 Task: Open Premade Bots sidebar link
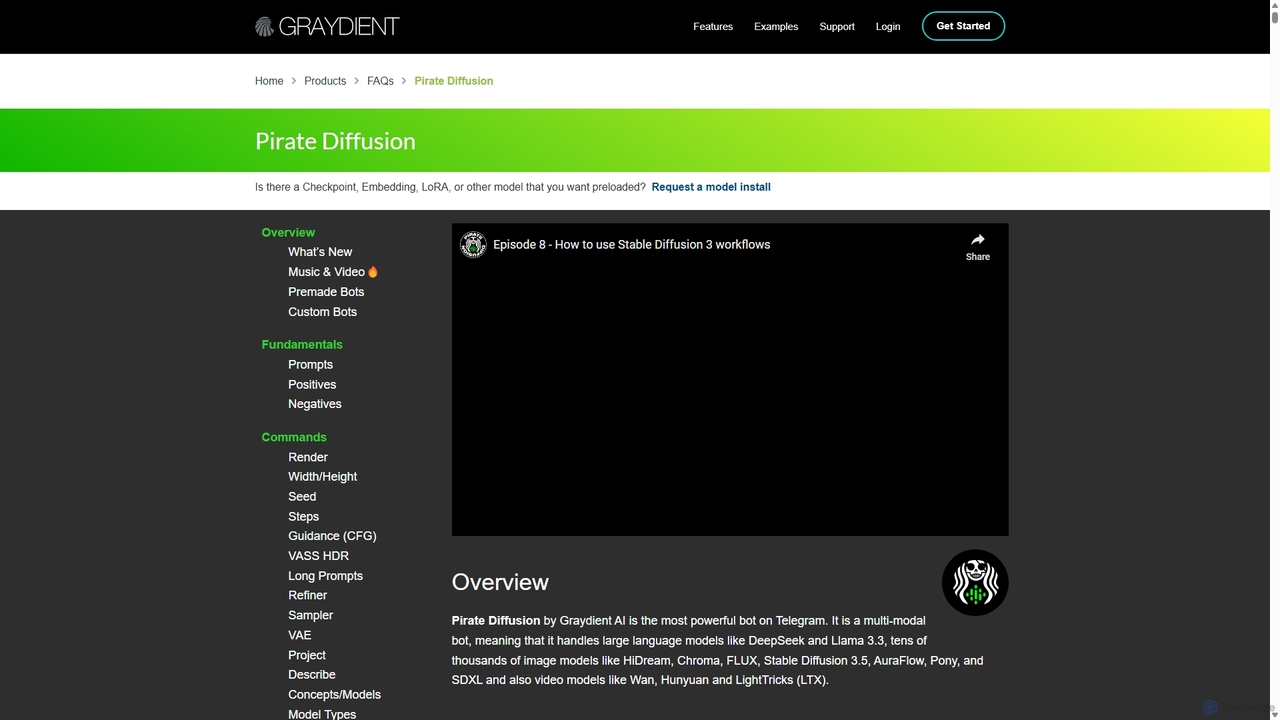coord(326,292)
